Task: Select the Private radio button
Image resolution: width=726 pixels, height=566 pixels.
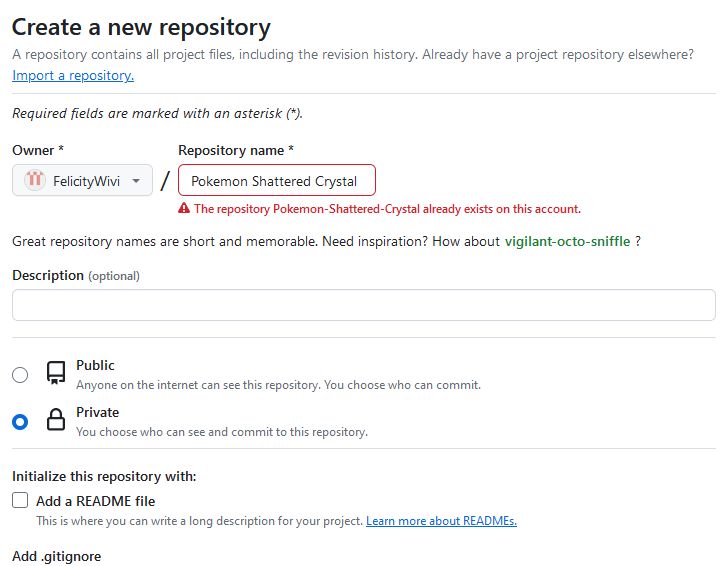Action: click(20, 422)
